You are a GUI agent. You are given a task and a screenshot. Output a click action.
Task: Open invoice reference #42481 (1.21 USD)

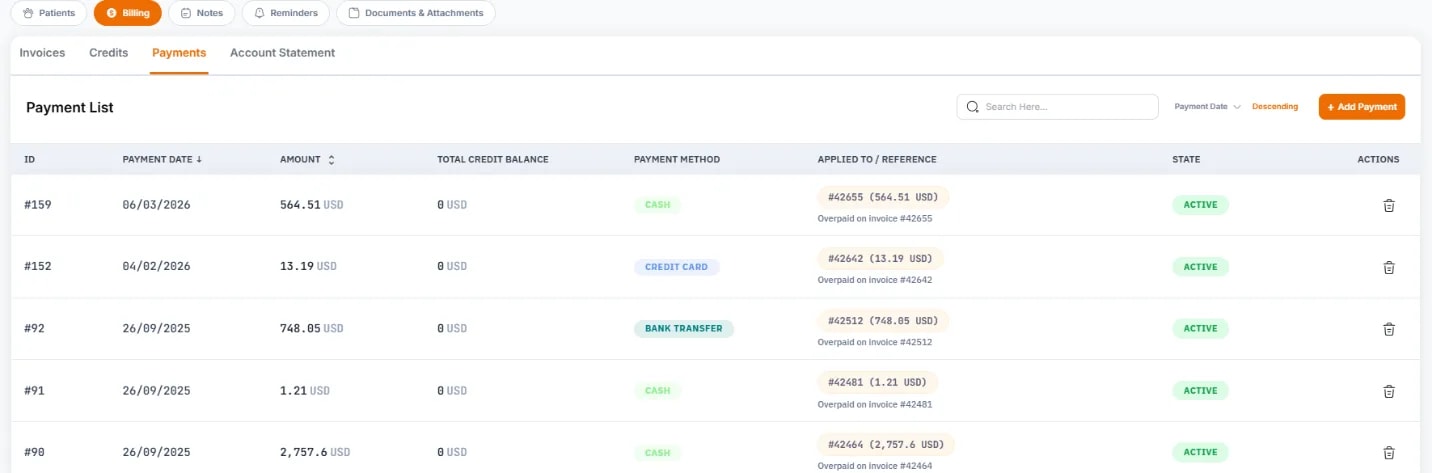(877, 383)
